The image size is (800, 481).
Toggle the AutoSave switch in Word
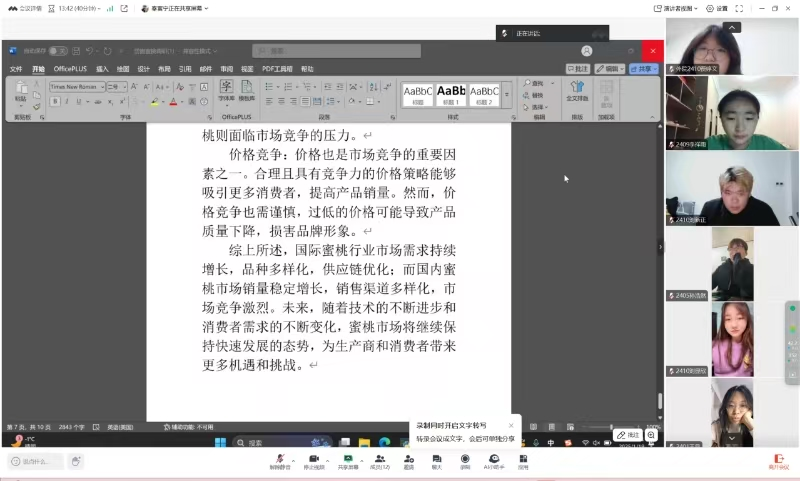pos(58,50)
